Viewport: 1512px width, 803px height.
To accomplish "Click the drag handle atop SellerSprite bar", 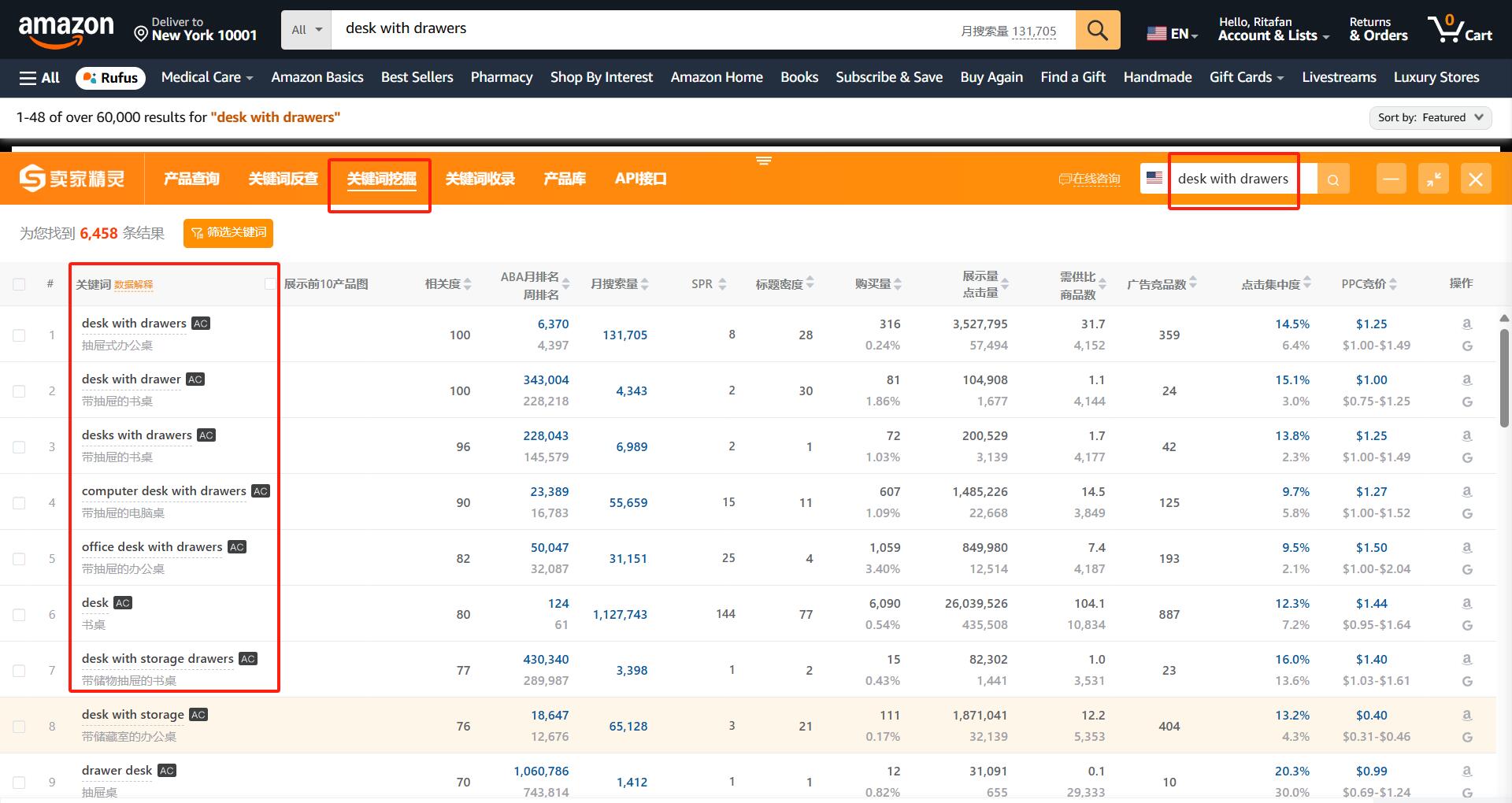I will tap(763, 161).
